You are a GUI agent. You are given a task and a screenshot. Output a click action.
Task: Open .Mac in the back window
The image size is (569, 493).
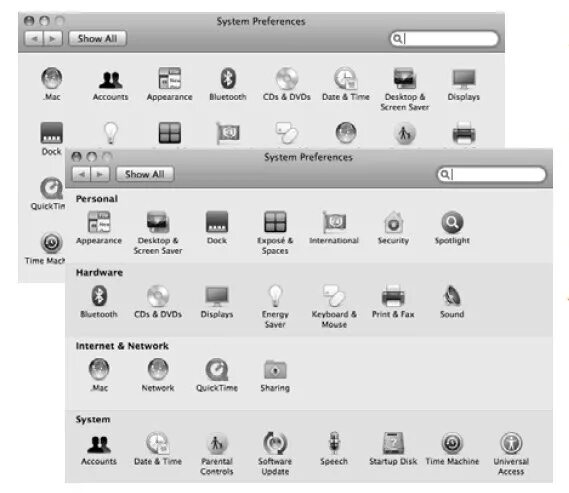click(x=52, y=84)
